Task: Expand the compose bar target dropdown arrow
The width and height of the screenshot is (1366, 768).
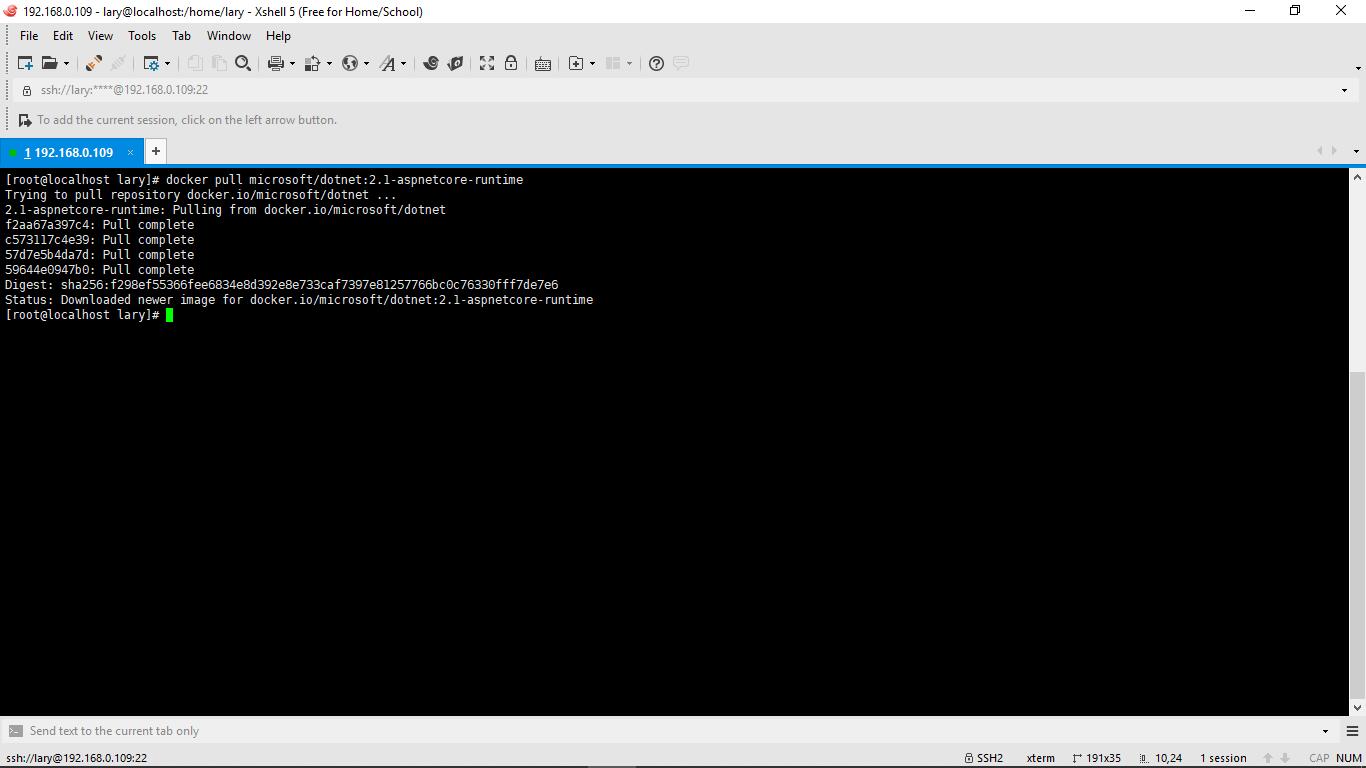Action: pyautogui.click(x=1325, y=731)
